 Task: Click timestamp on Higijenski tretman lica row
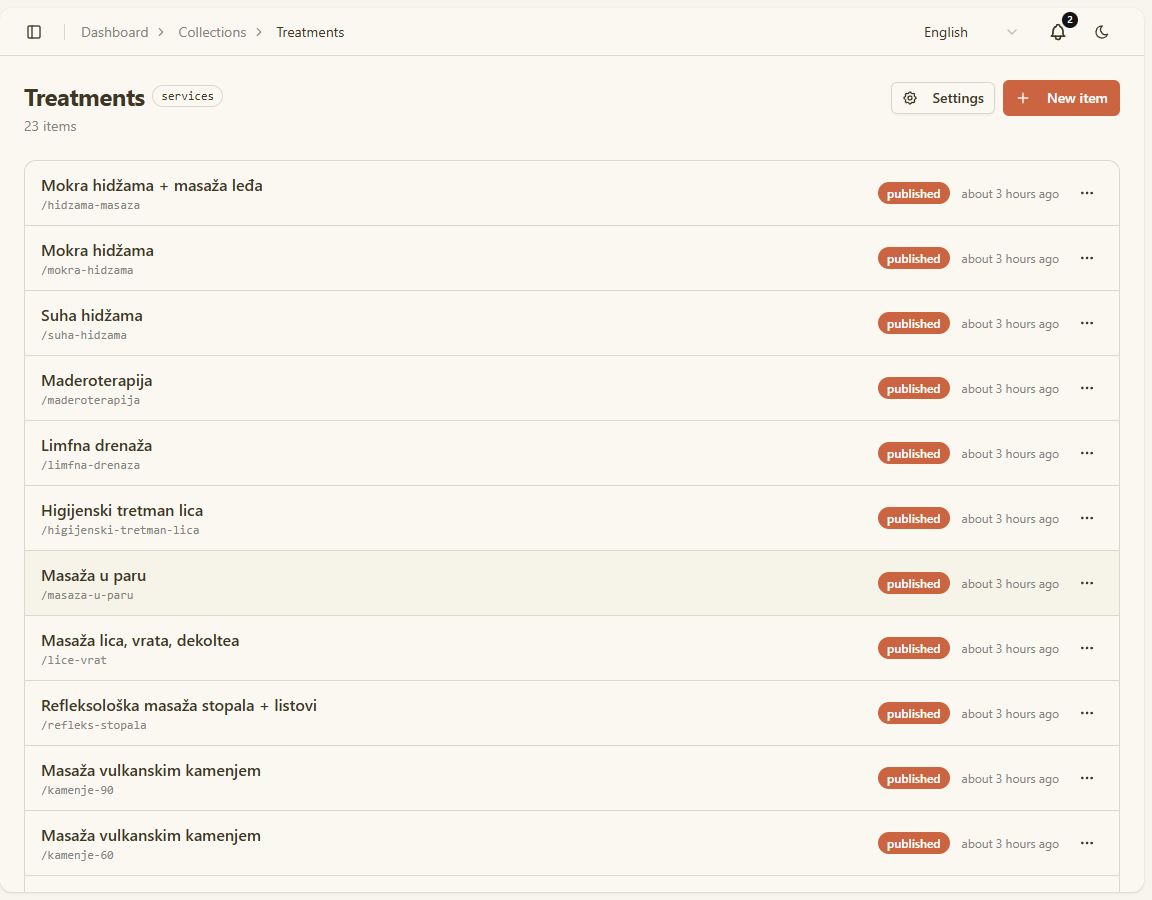[1009, 519]
